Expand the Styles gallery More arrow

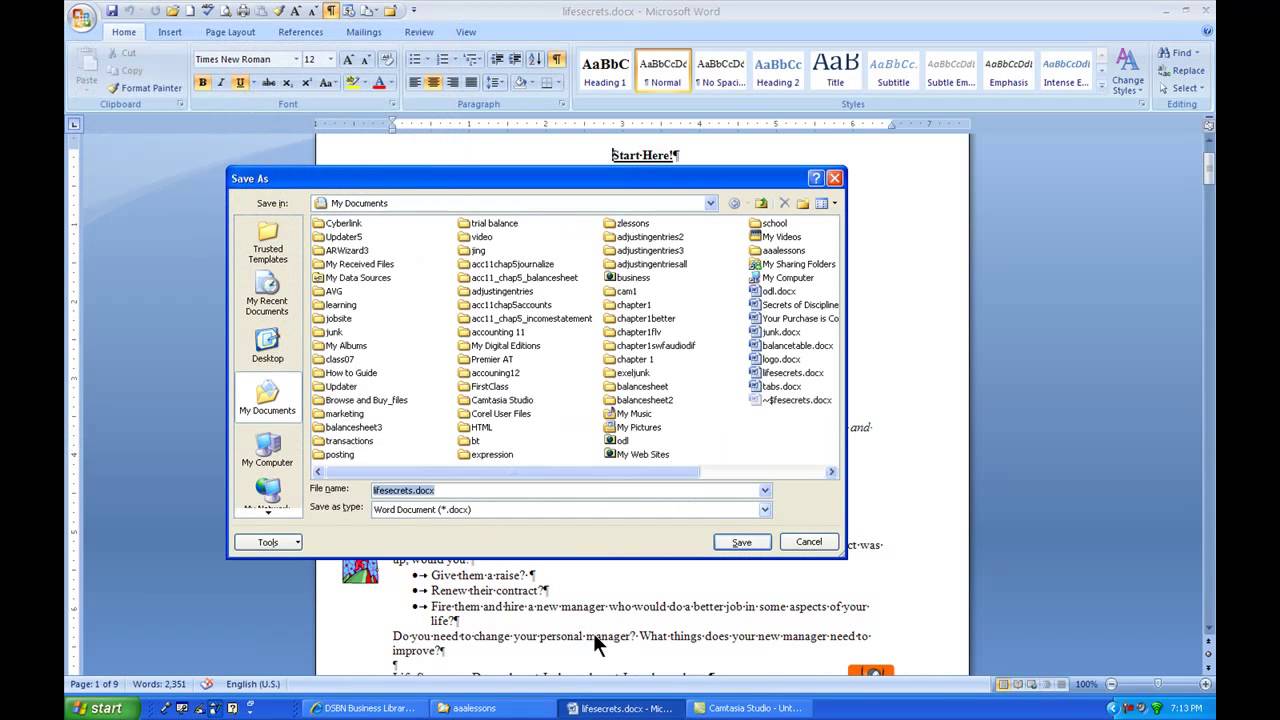coord(1100,86)
